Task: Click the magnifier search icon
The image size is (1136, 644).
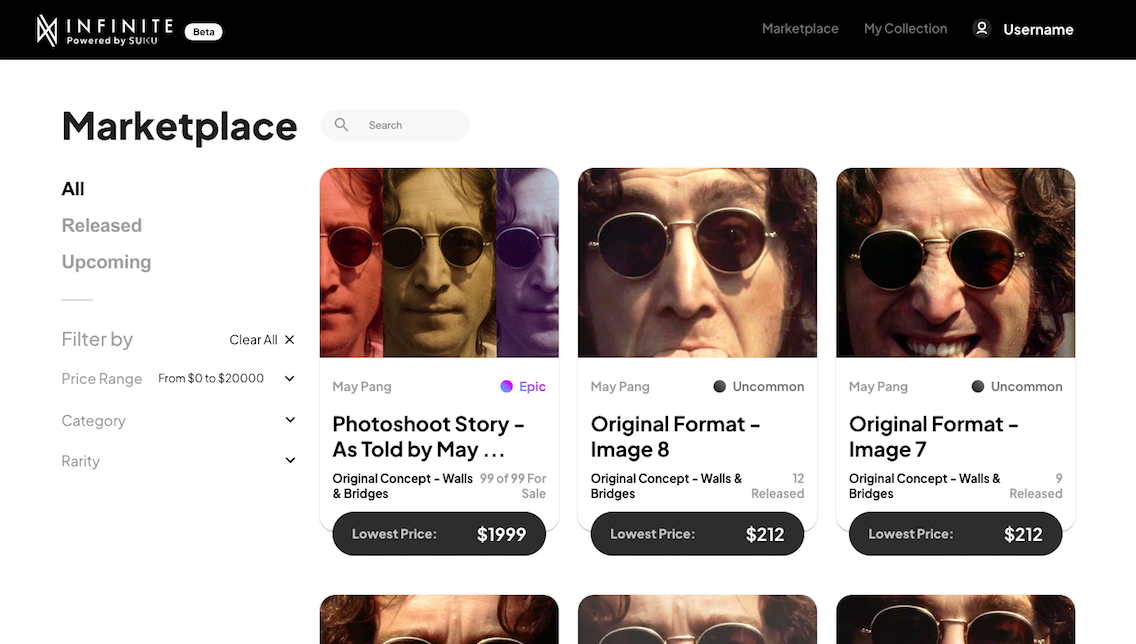Action: [x=341, y=125]
